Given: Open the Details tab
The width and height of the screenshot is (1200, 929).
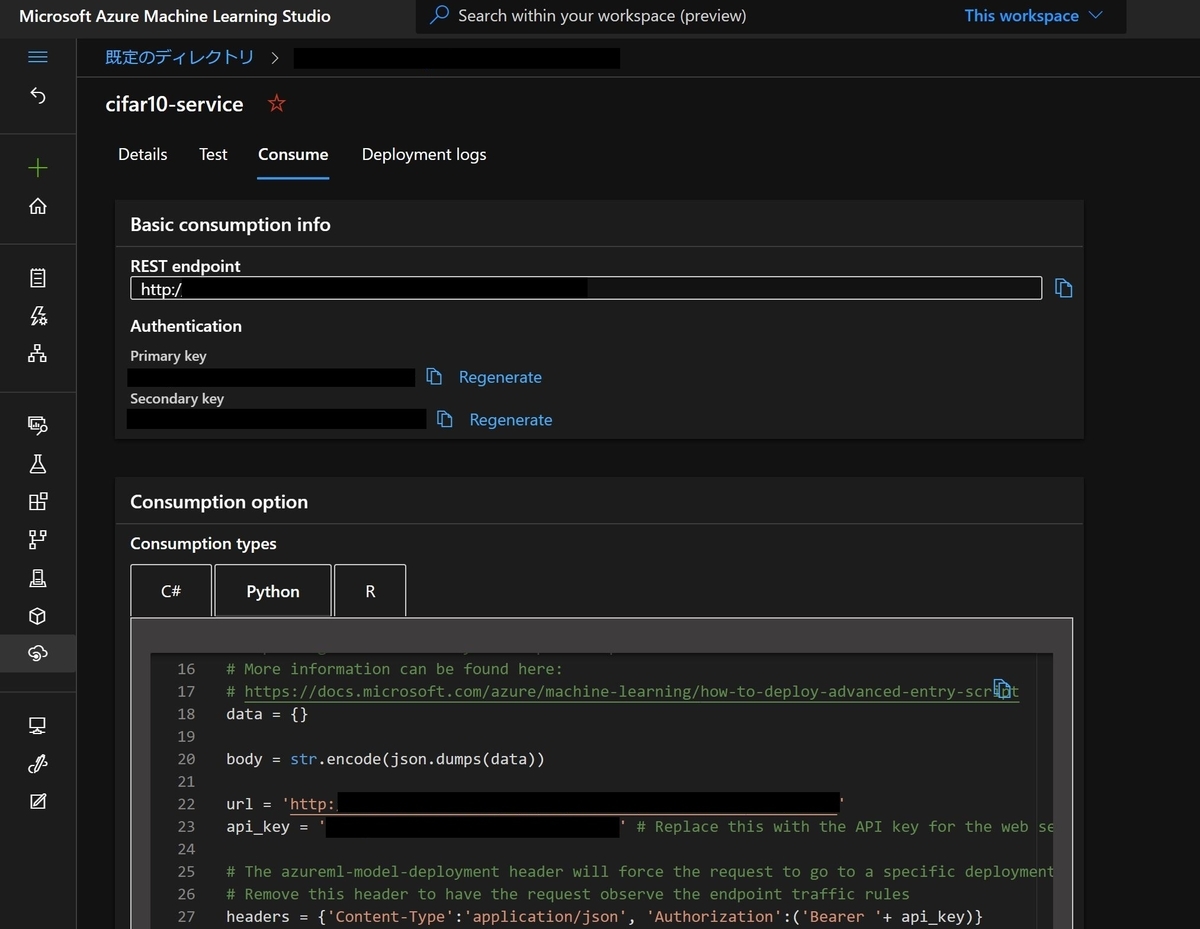Looking at the screenshot, I should [143, 154].
